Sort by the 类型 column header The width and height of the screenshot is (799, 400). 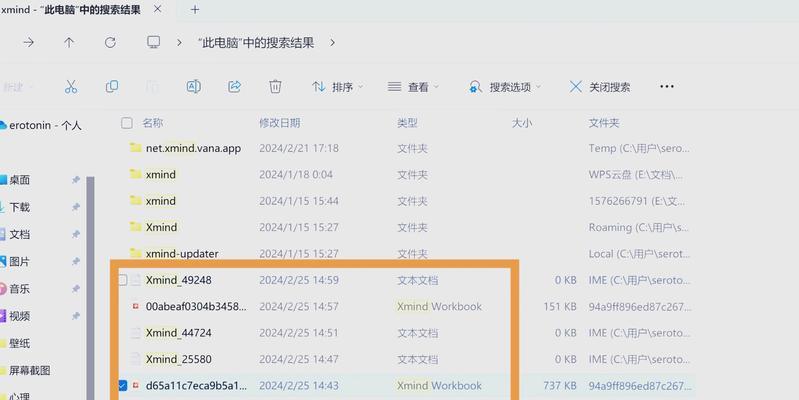[408, 123]
